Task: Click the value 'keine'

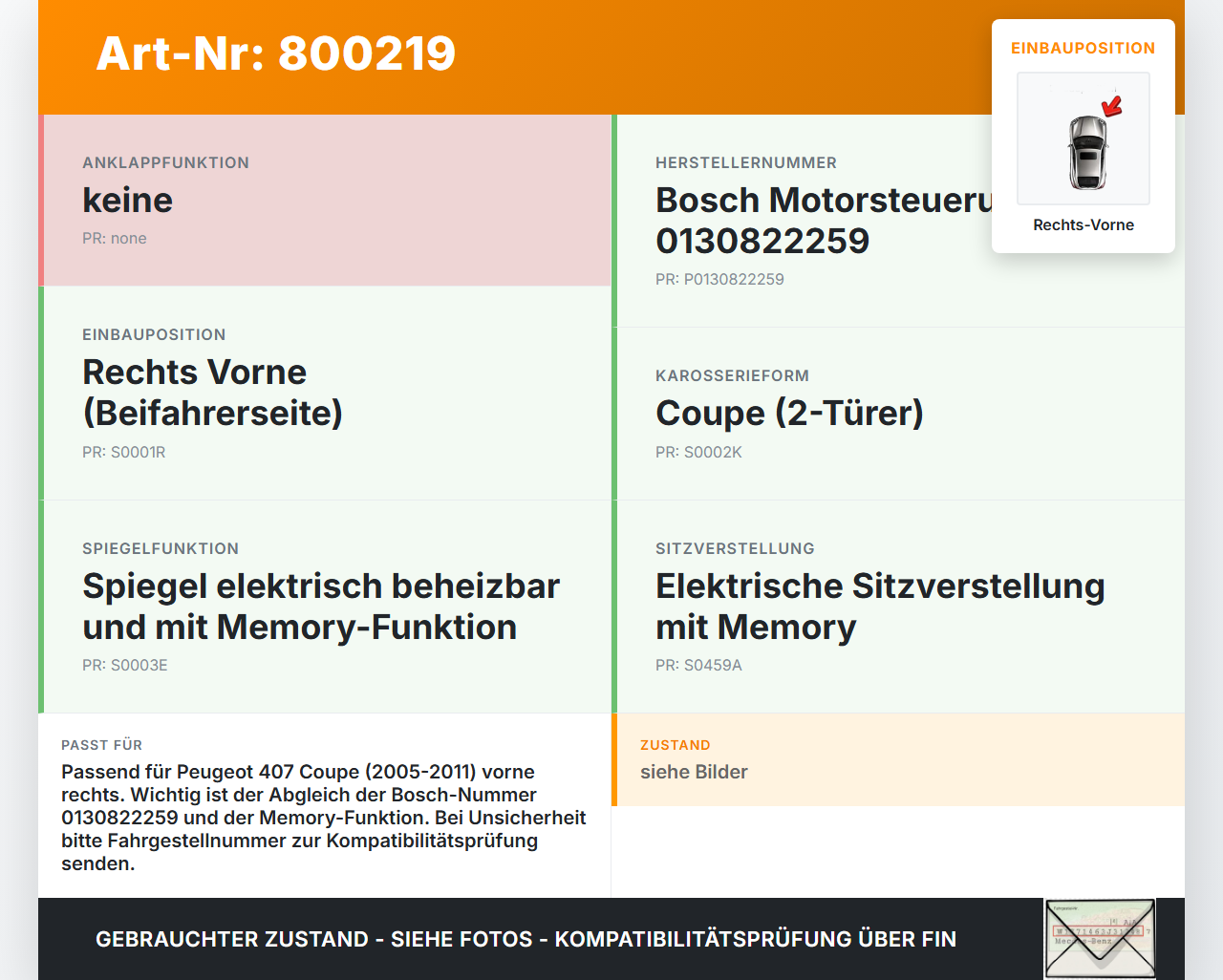Action: [128, 200]
